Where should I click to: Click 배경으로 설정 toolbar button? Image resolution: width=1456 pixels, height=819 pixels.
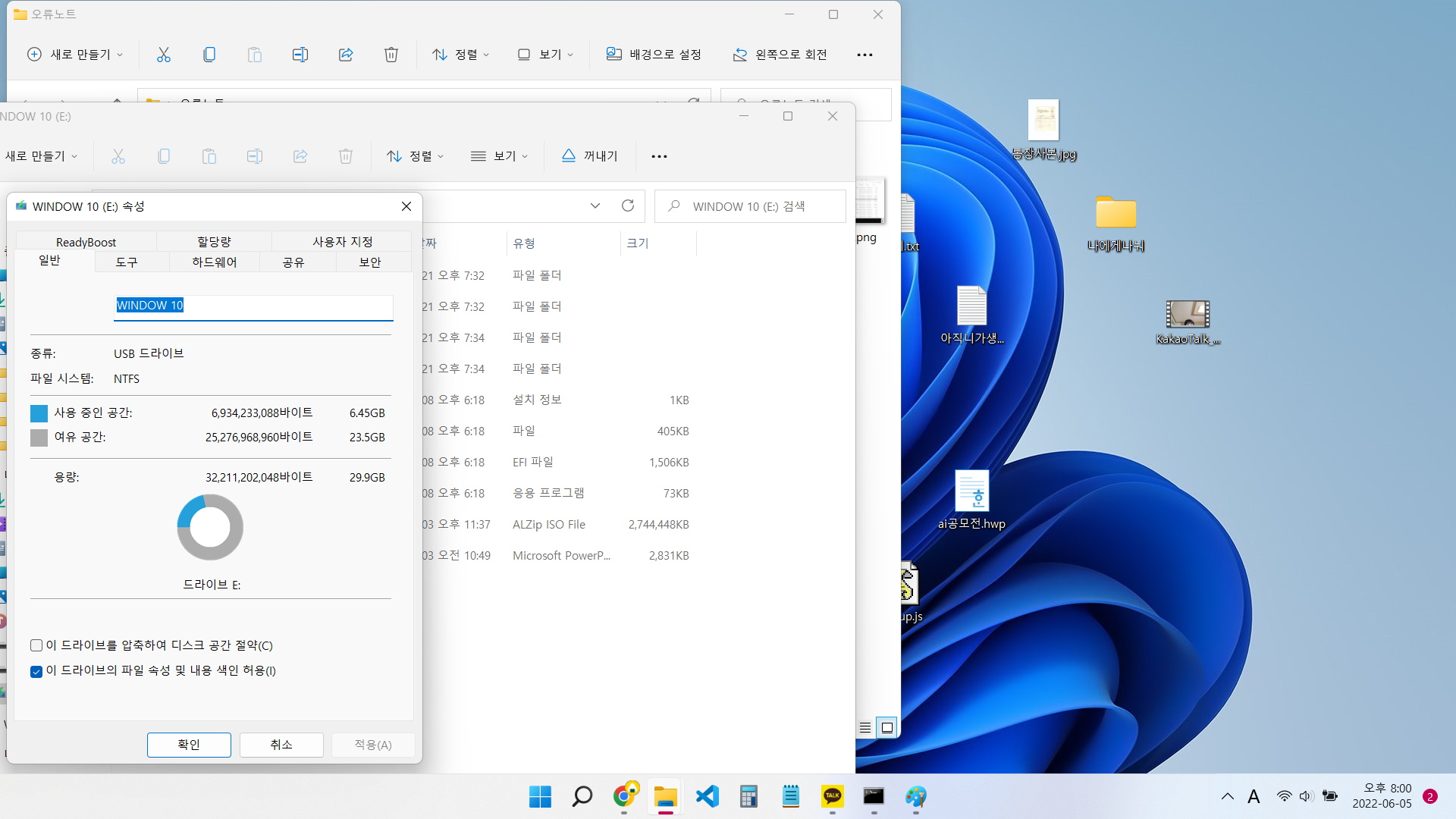click(x=654, y=55)
